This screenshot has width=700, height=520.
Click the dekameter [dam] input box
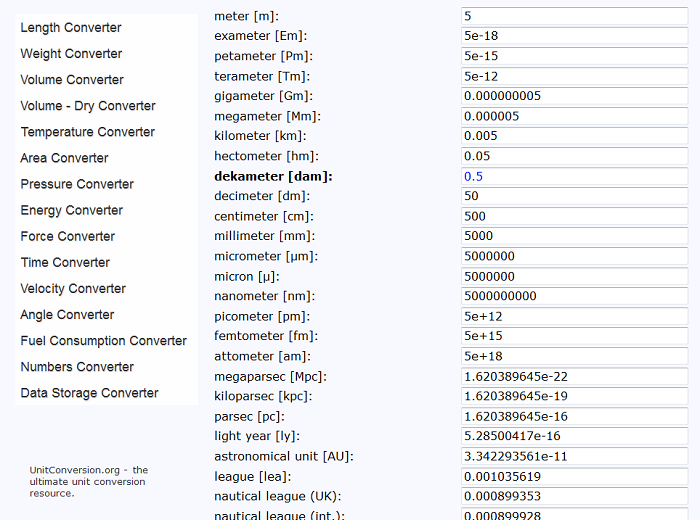coord(575,176)
